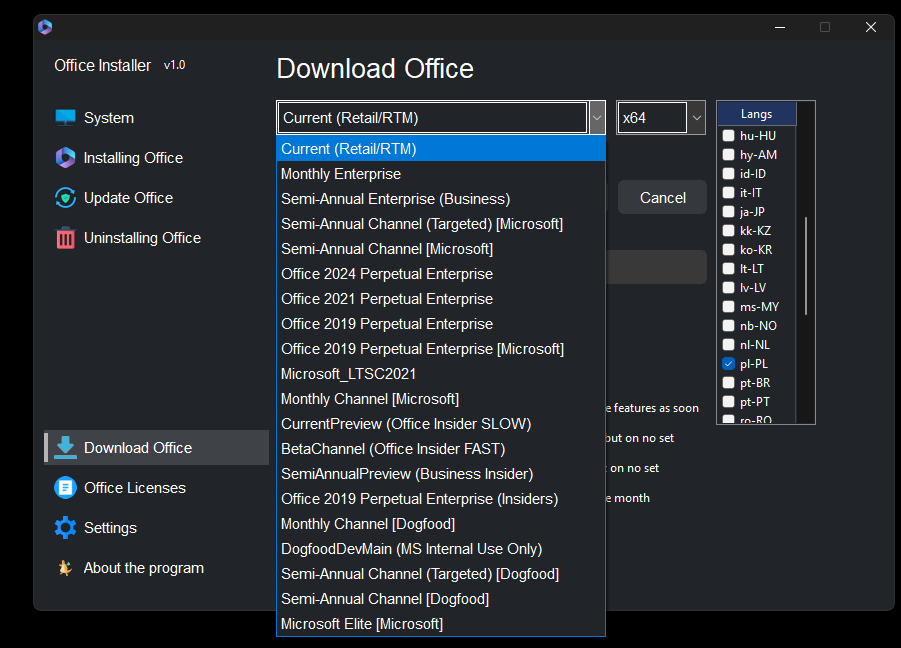Enable the pt-PT language checkbox
901x648 pixels.
click(729, 402)
